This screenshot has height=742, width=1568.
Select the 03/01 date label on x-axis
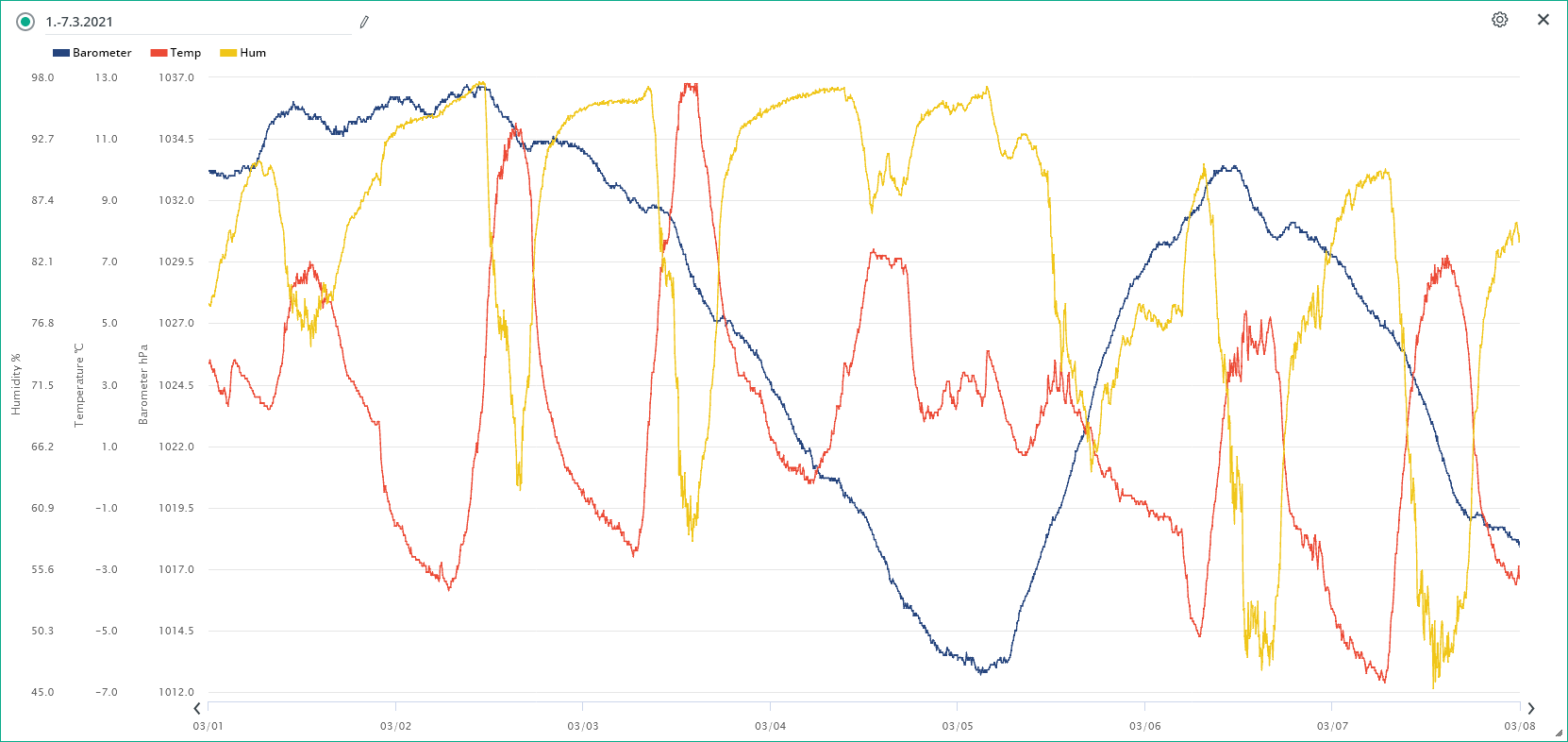click(x=209, y=726)
